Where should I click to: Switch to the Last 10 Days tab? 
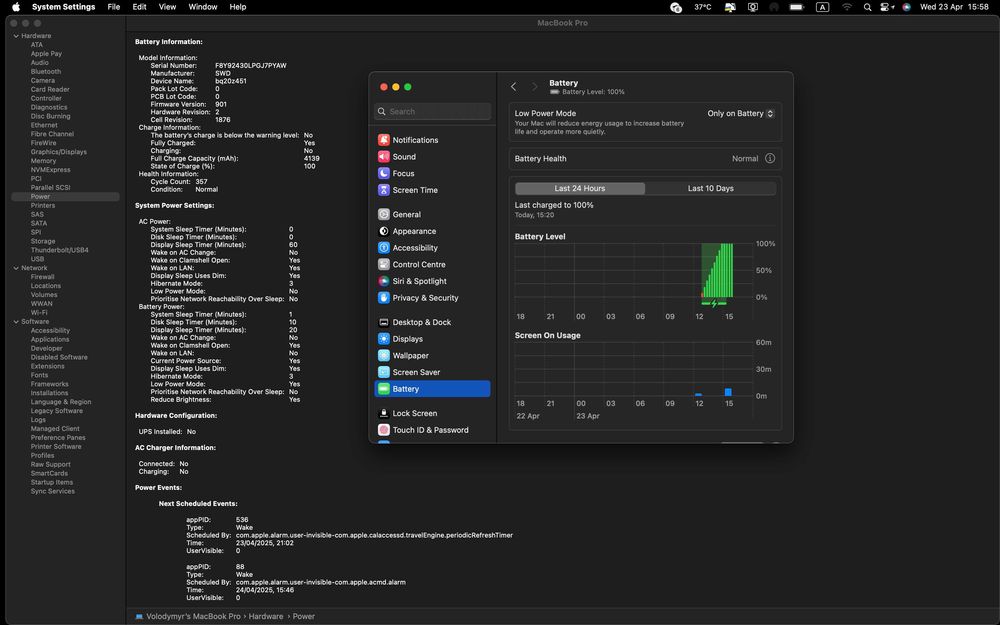click(710, 188)
